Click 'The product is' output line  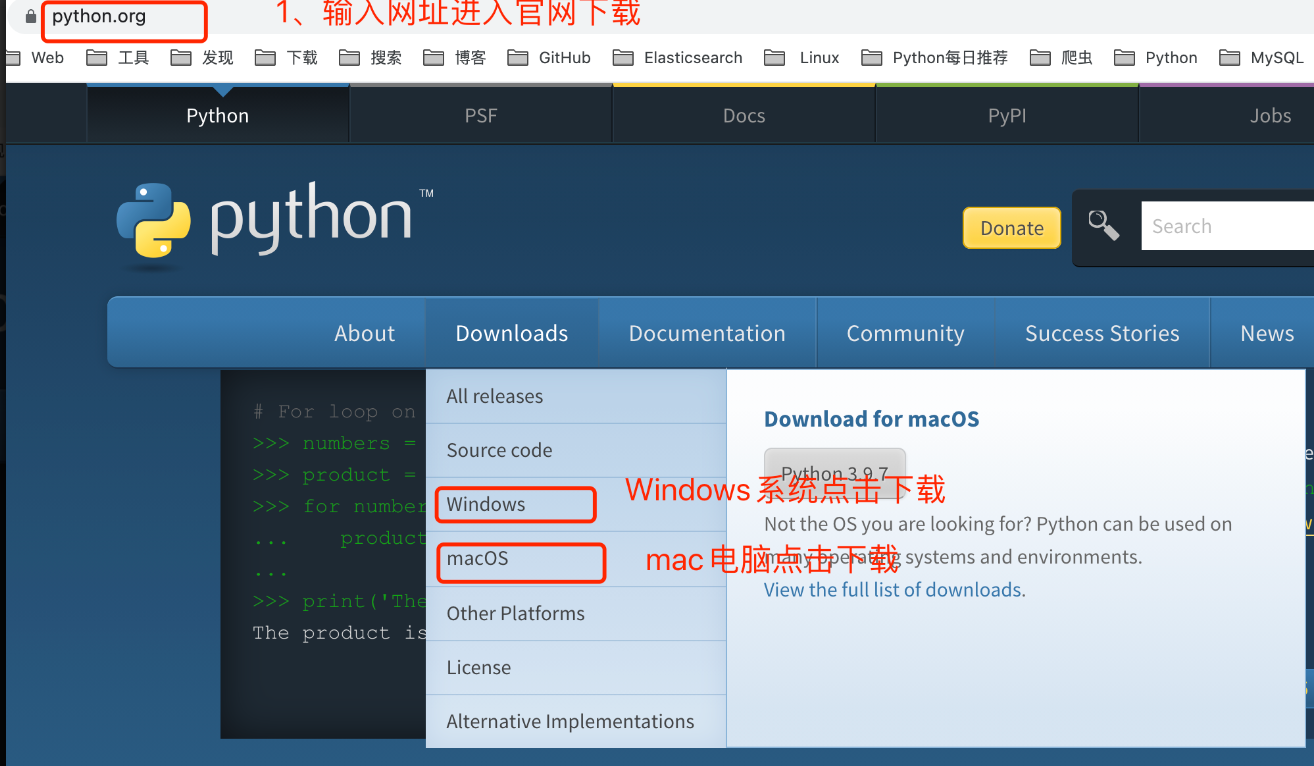[x=339, y=633]
